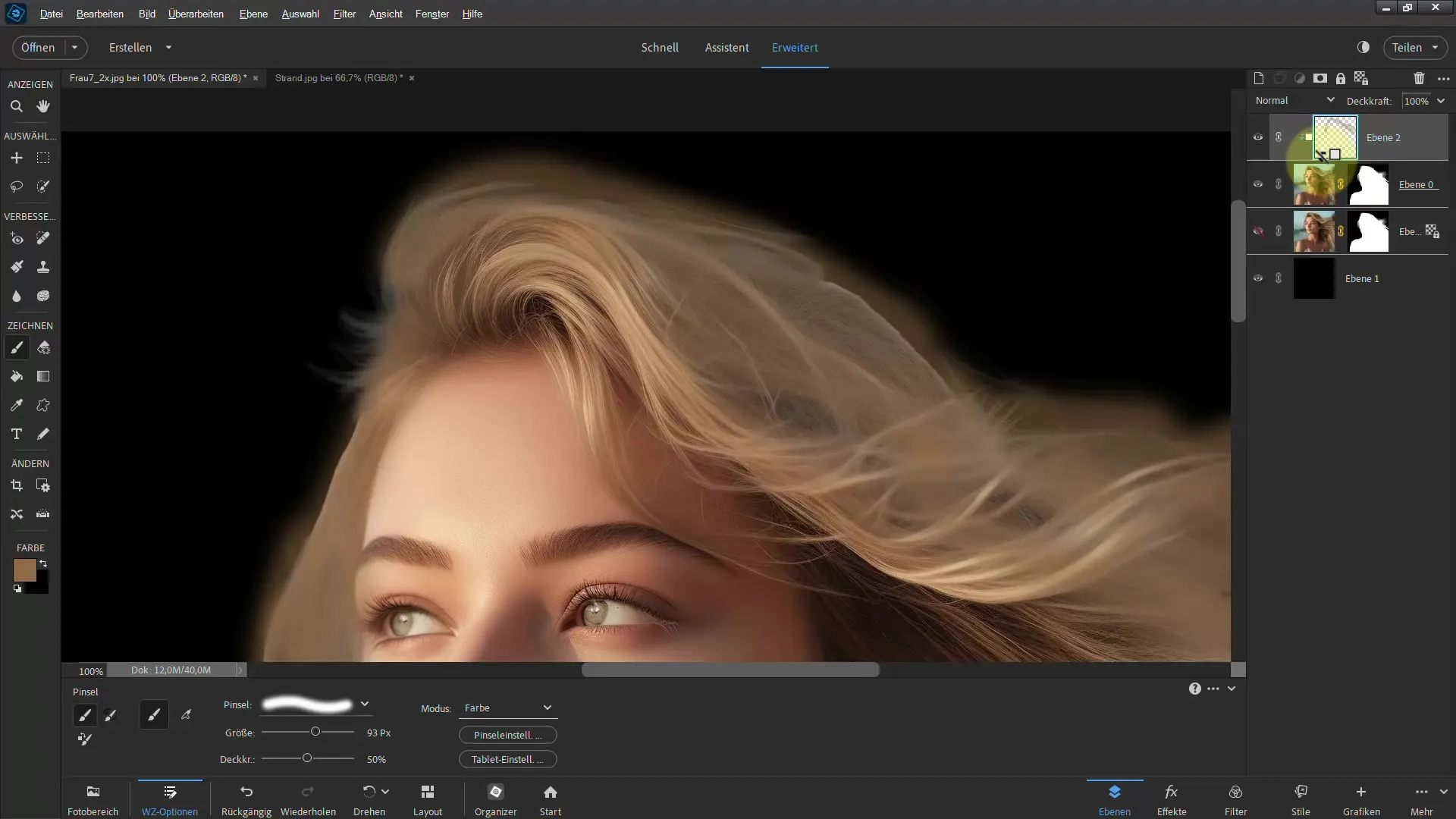Toggle lock on layer Ebene 1
This screenshot has width=1456, height=819.
point(1279,278)
